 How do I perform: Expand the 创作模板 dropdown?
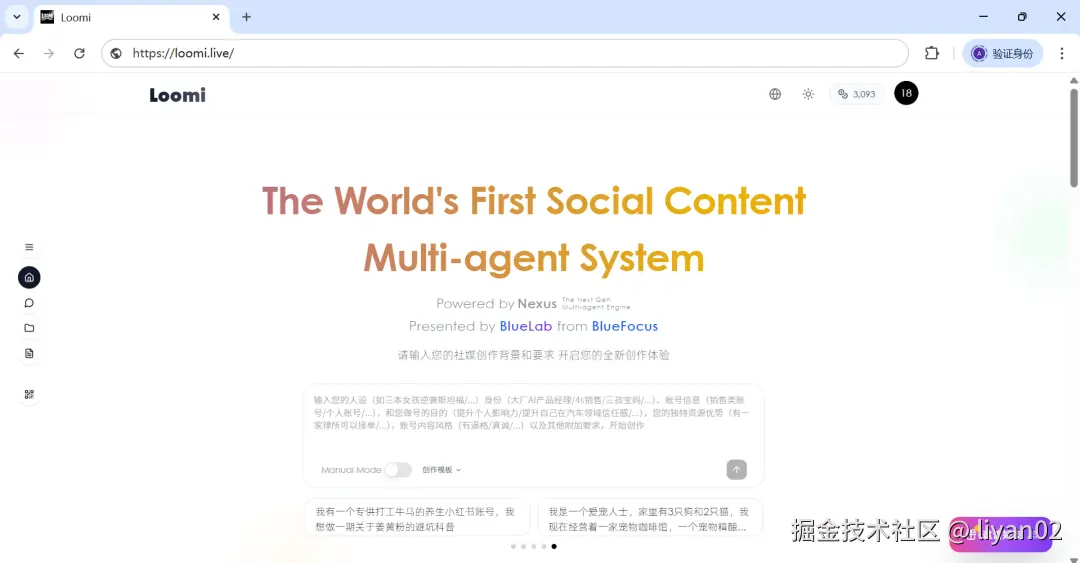click(x=442, y=470)
